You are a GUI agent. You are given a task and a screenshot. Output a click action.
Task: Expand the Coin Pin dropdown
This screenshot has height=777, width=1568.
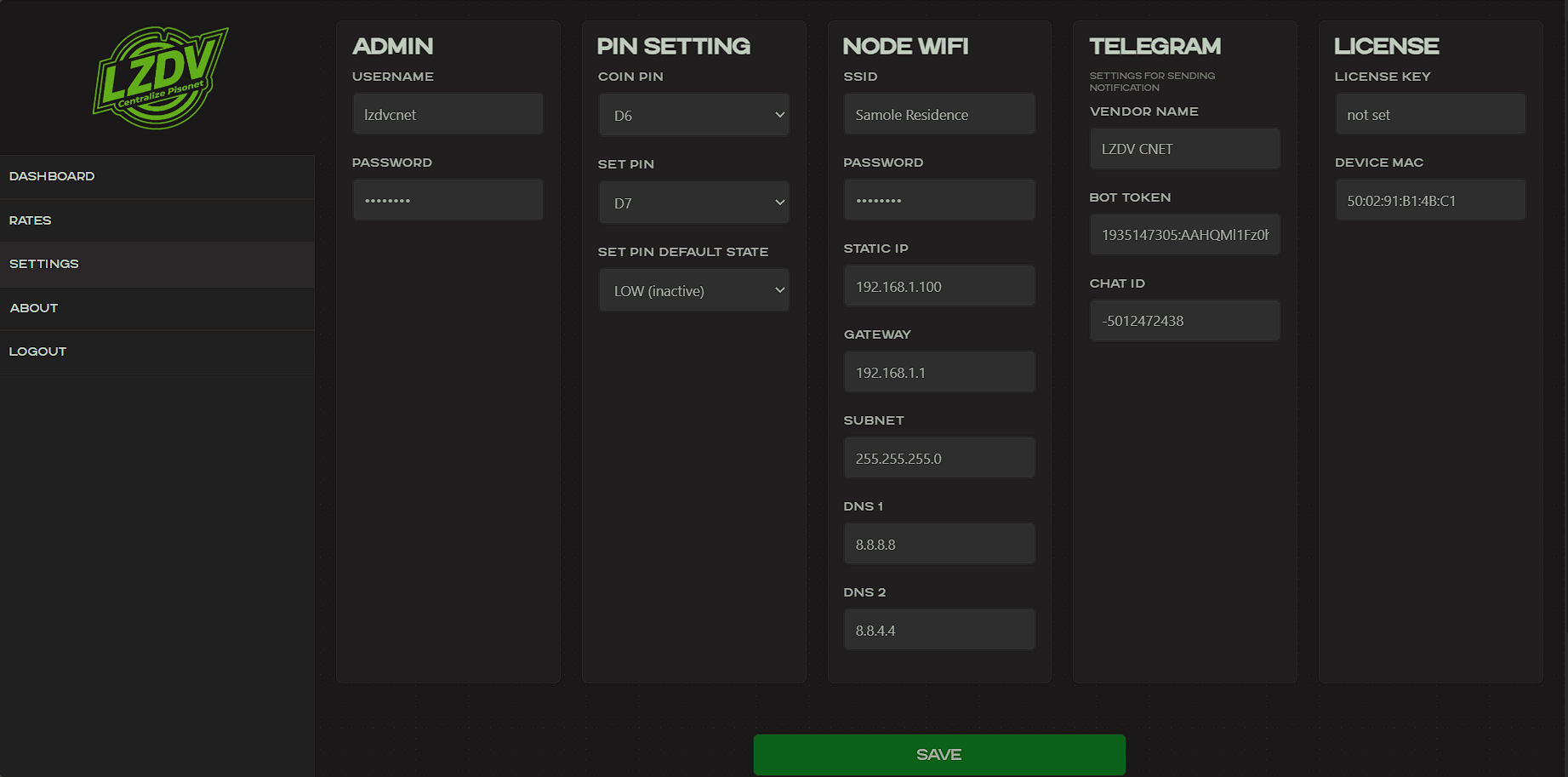pos(693,115)
